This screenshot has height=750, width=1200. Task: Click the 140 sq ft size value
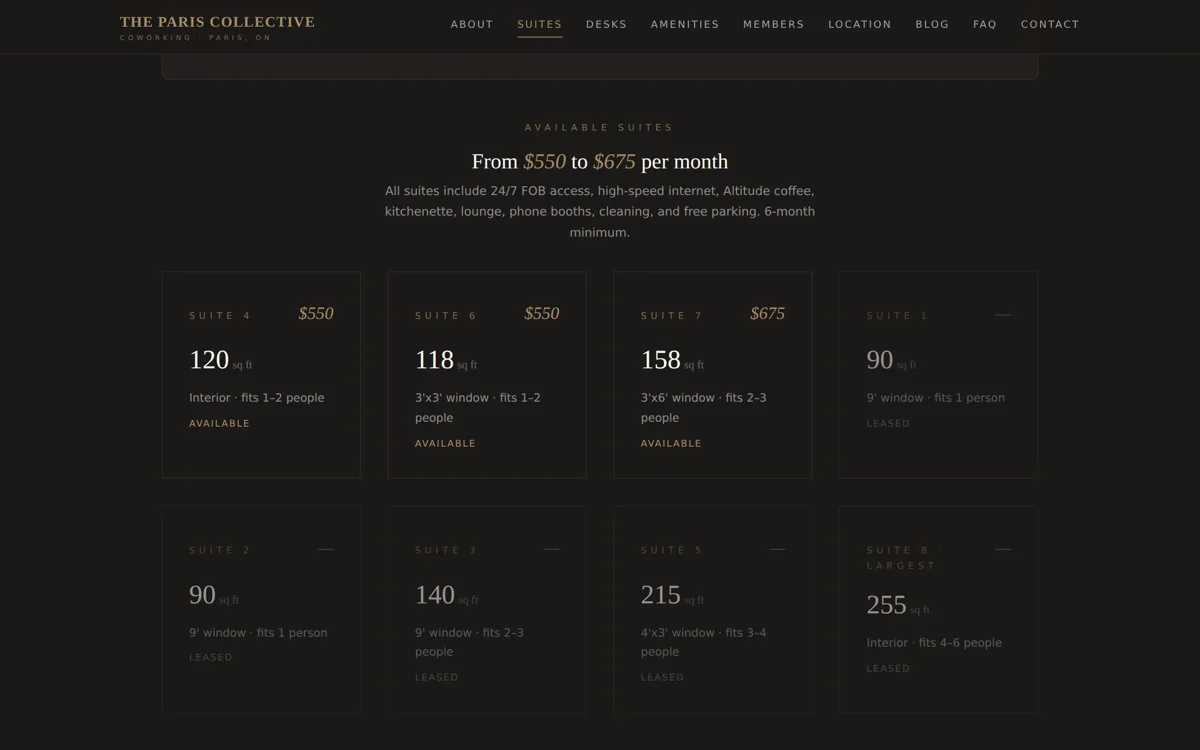point(447,595)
